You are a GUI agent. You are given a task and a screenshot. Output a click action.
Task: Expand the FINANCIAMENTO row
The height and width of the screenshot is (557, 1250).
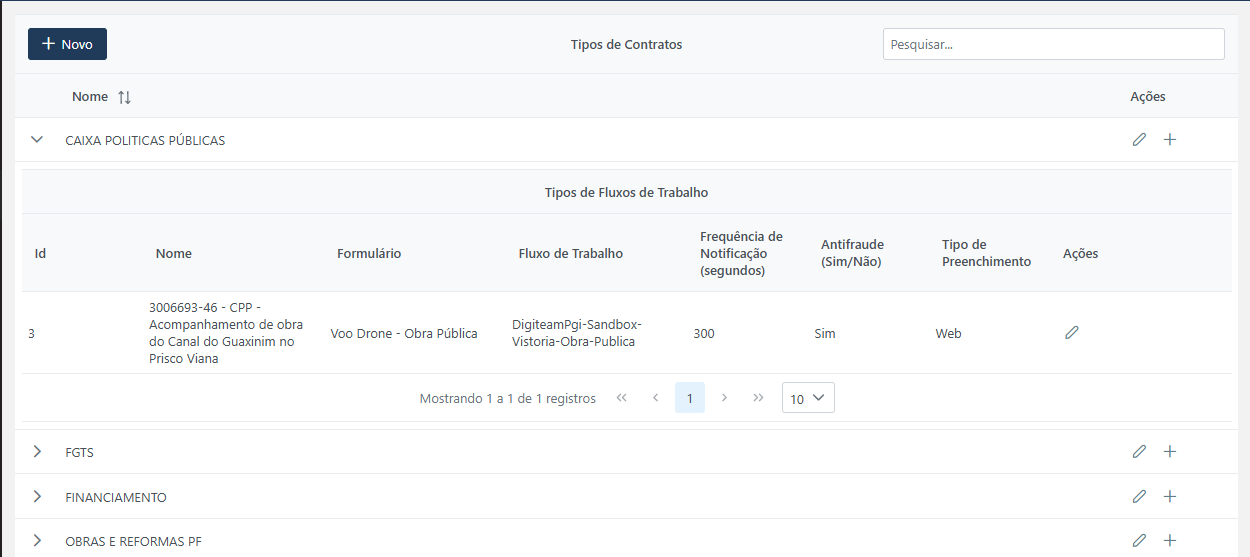coord(37,497)
